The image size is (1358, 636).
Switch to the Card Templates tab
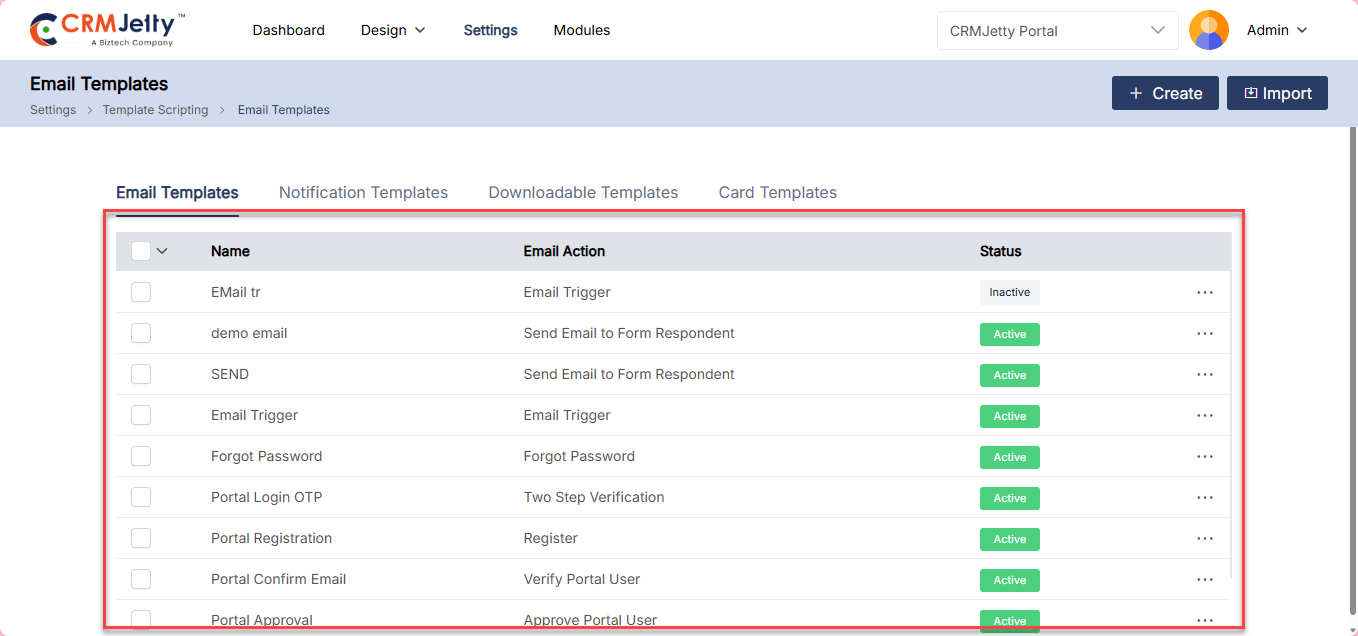(777, 193)
